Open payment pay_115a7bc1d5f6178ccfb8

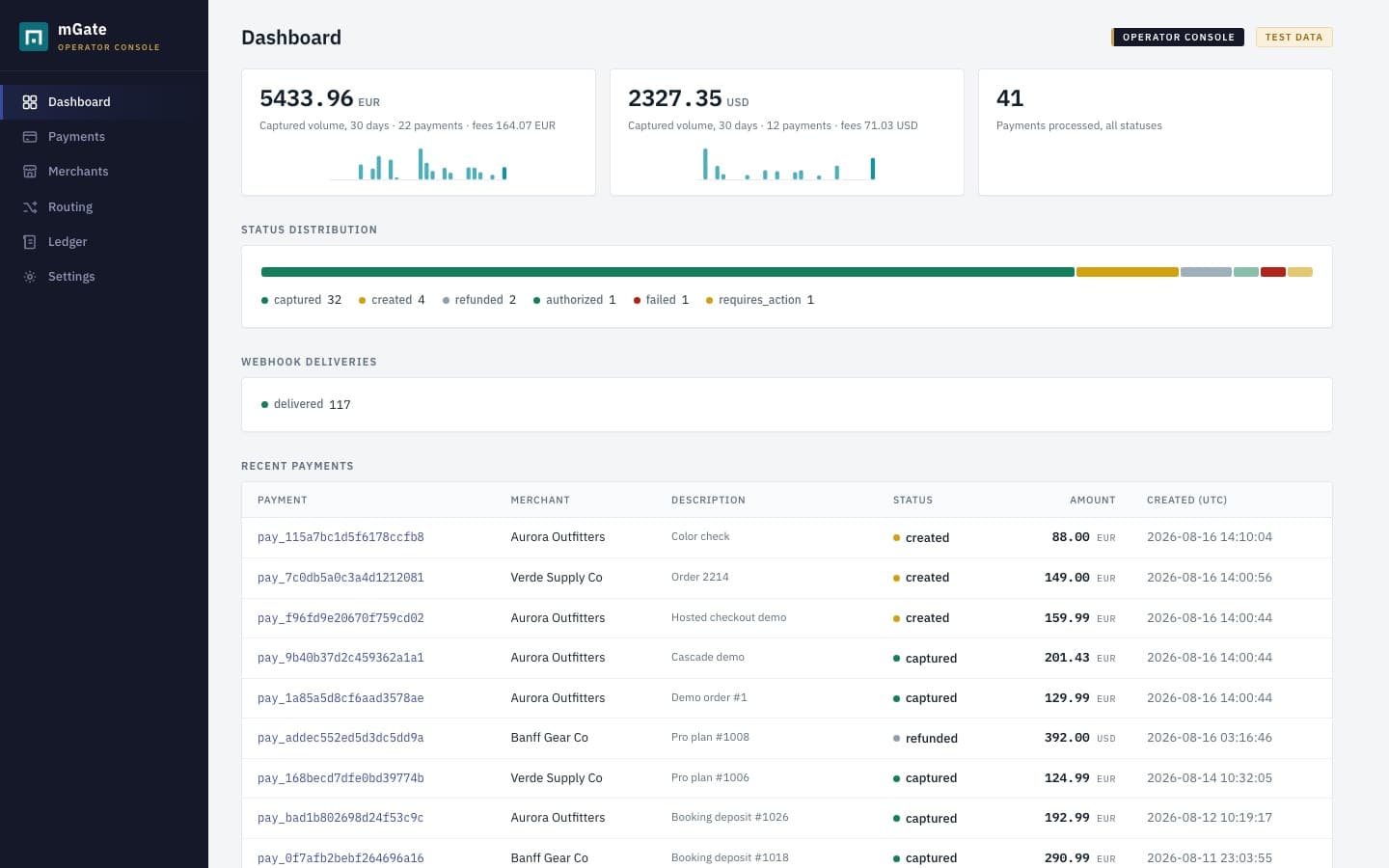(340, 537)
